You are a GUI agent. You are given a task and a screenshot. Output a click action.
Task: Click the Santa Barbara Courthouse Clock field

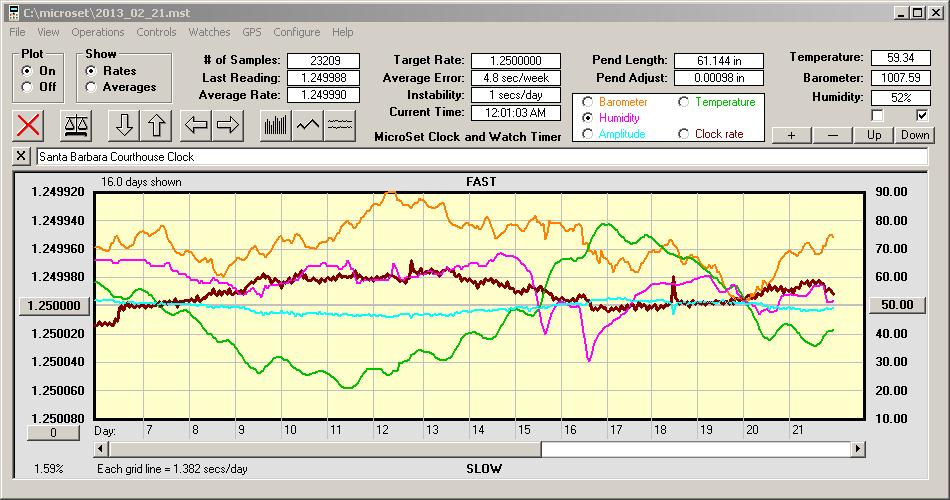coord(480,157)
